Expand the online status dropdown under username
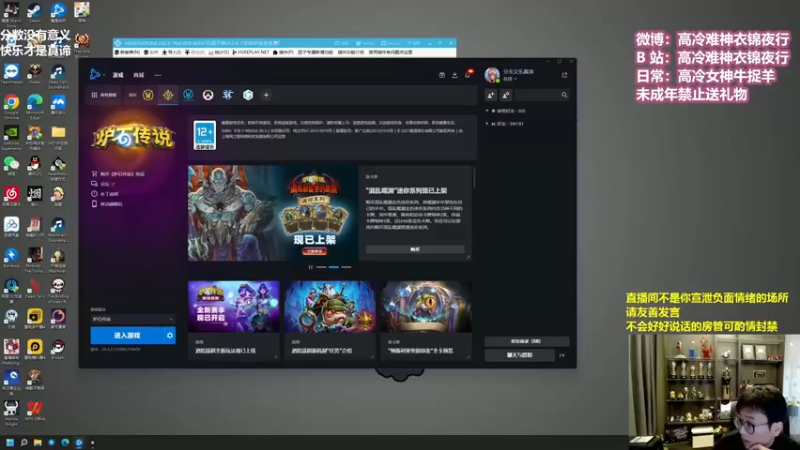This screenshot has width=800, height=450. tap(510, 79)
